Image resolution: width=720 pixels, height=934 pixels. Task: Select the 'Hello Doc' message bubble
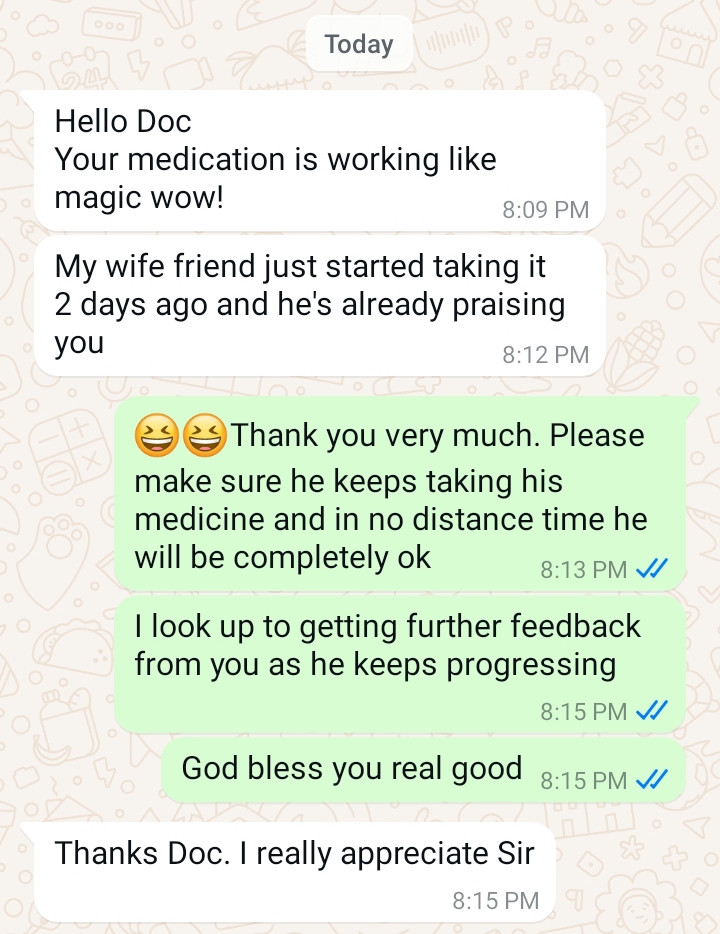coord(320,161)
